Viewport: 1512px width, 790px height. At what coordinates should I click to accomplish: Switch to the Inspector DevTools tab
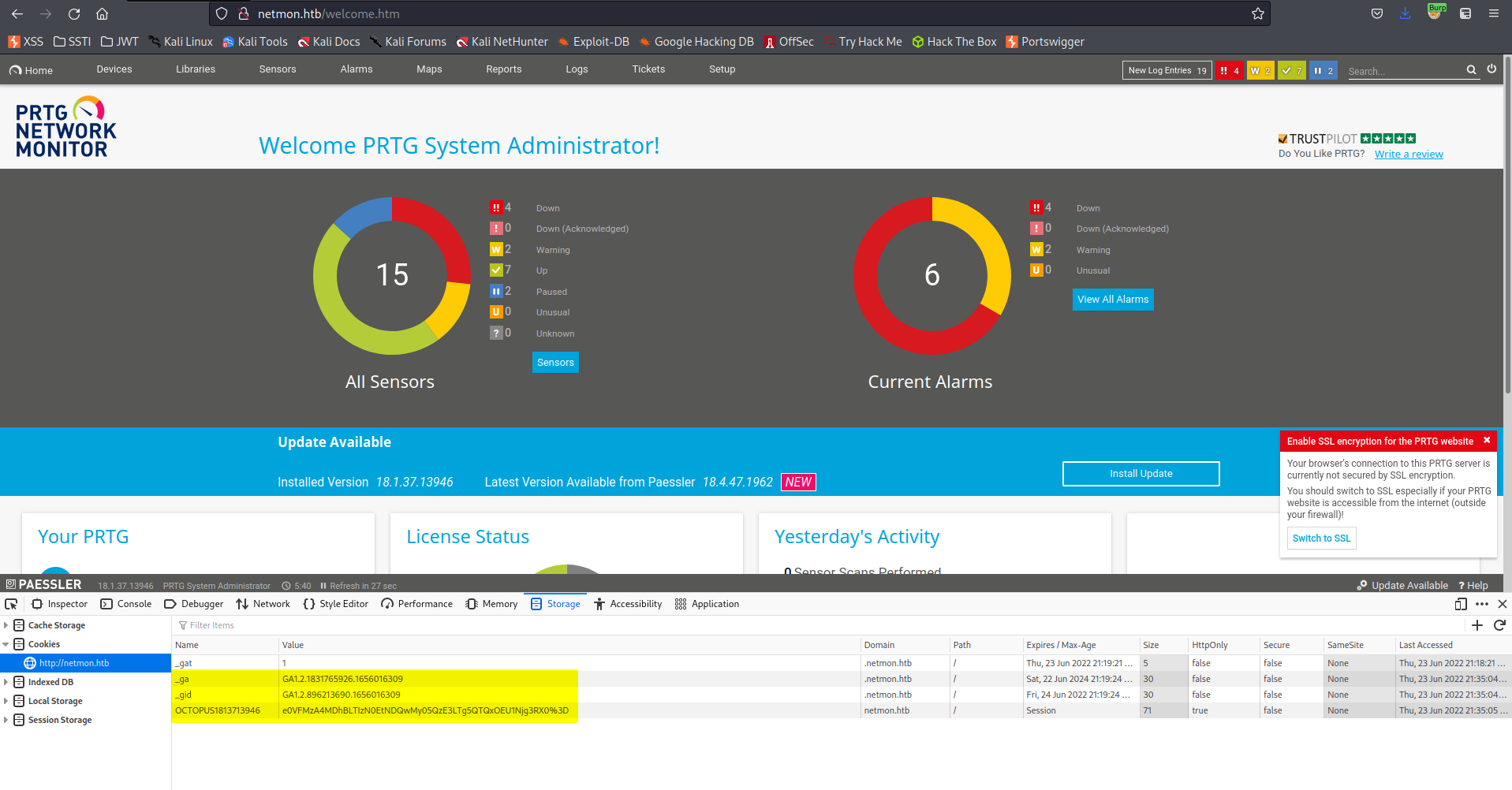pos(59,604)
